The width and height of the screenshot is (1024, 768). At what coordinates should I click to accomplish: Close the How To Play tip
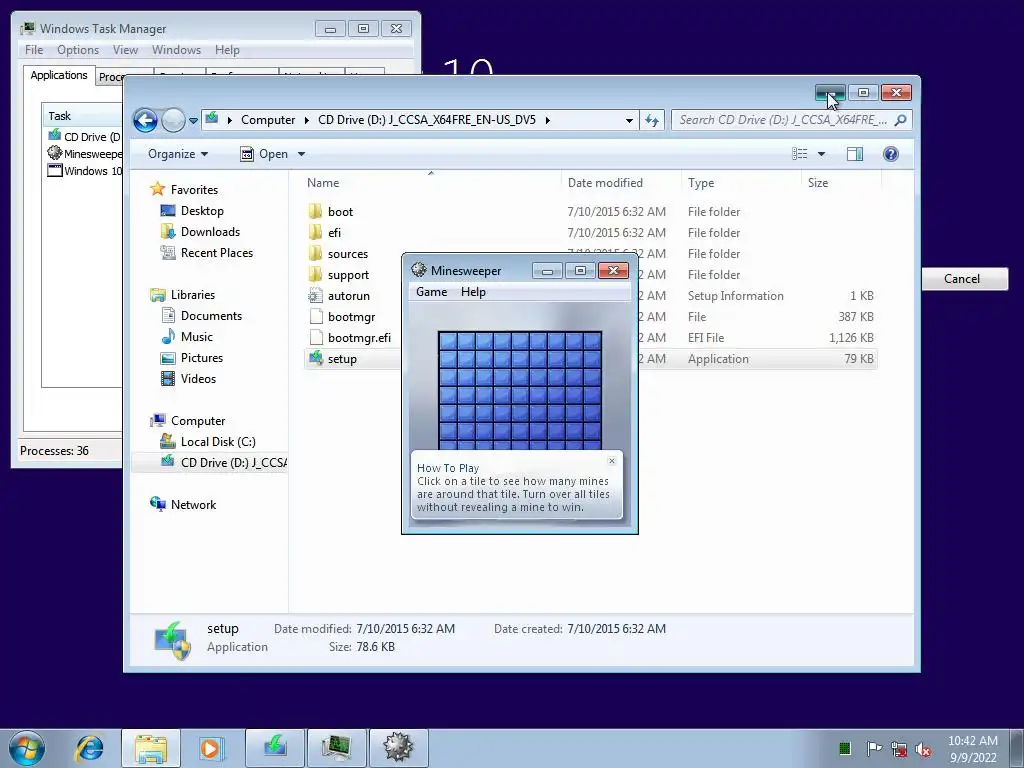(x=612, y=461)
